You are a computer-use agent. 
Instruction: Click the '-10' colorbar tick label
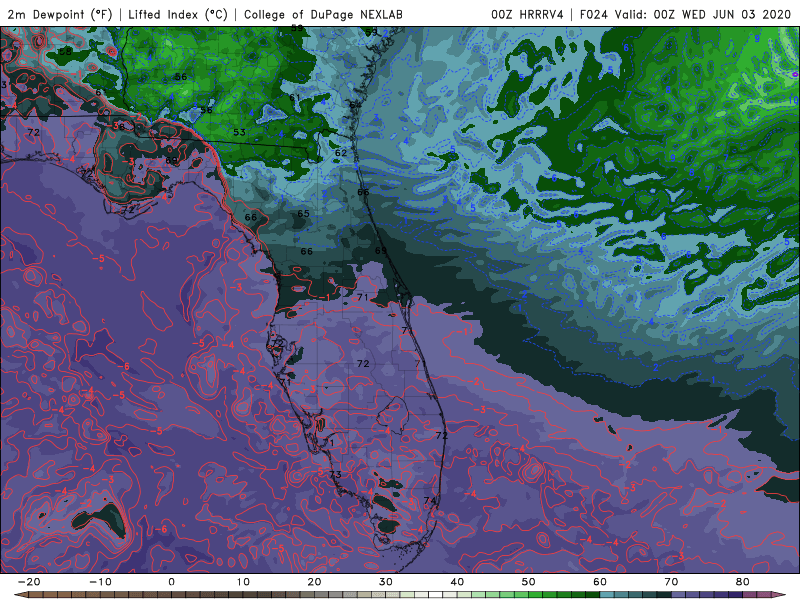click(x=100, y=582)
